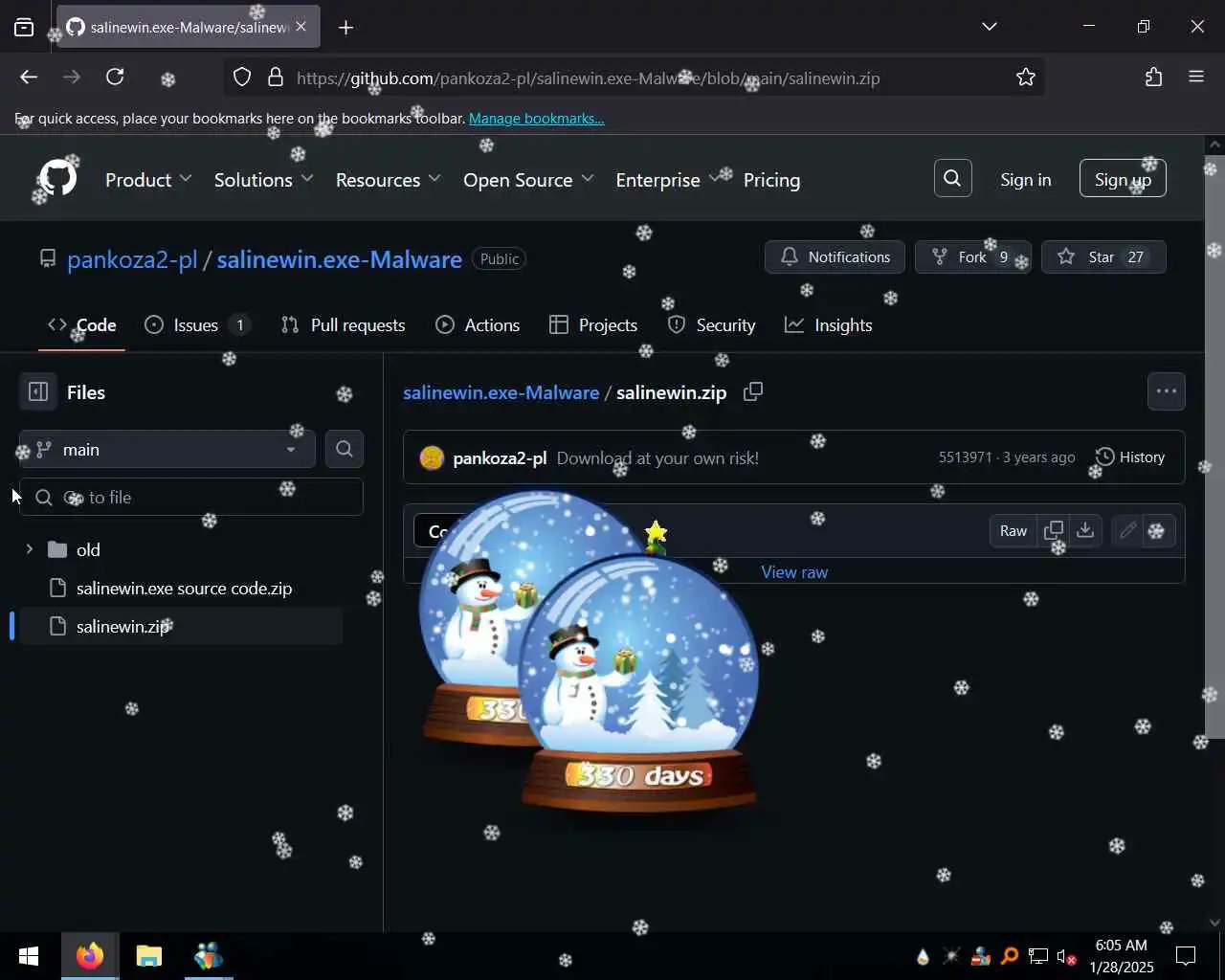Open the notification center icon
Image resolution: width=1225 pixels, height=980 pixels.
[x=1186, y=955]
